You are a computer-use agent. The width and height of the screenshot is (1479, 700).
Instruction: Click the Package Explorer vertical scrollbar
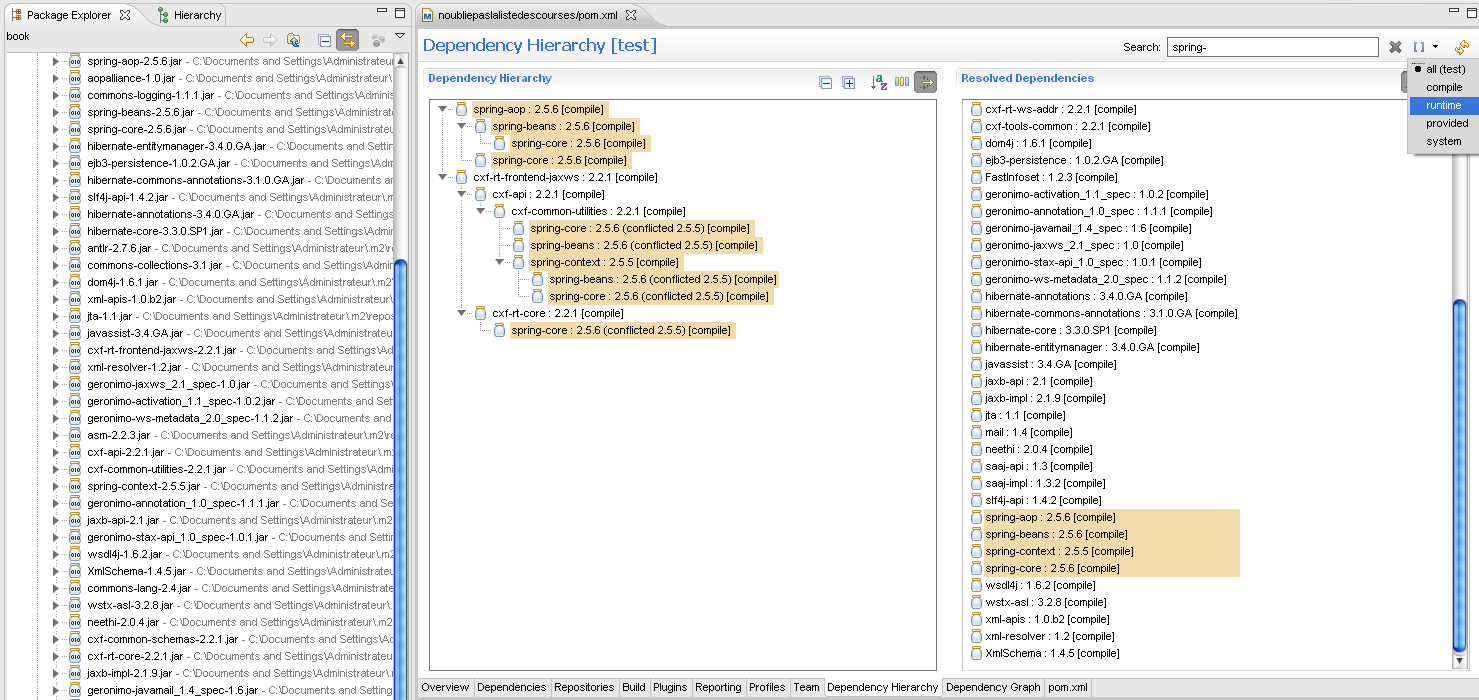400,450
